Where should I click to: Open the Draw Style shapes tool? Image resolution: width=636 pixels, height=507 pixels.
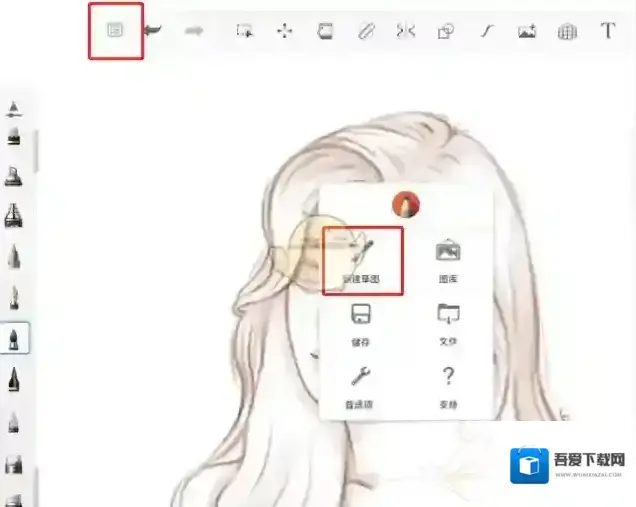click(x=446, y=31)
